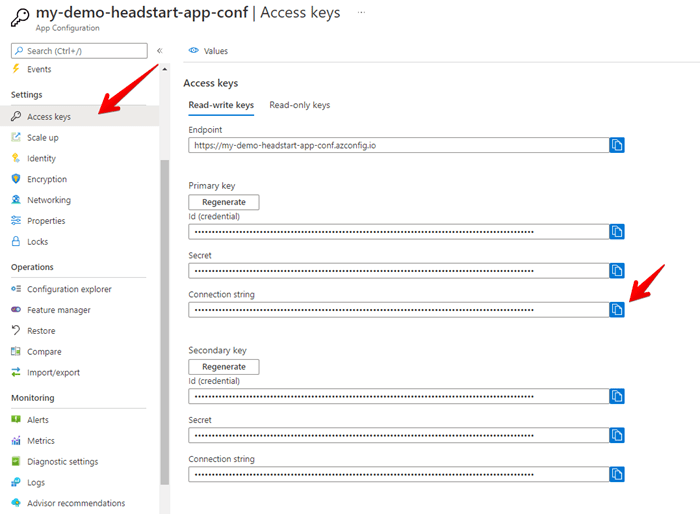Click the Locks padlock icon
700x514 pixels.
tap(16, 241)
